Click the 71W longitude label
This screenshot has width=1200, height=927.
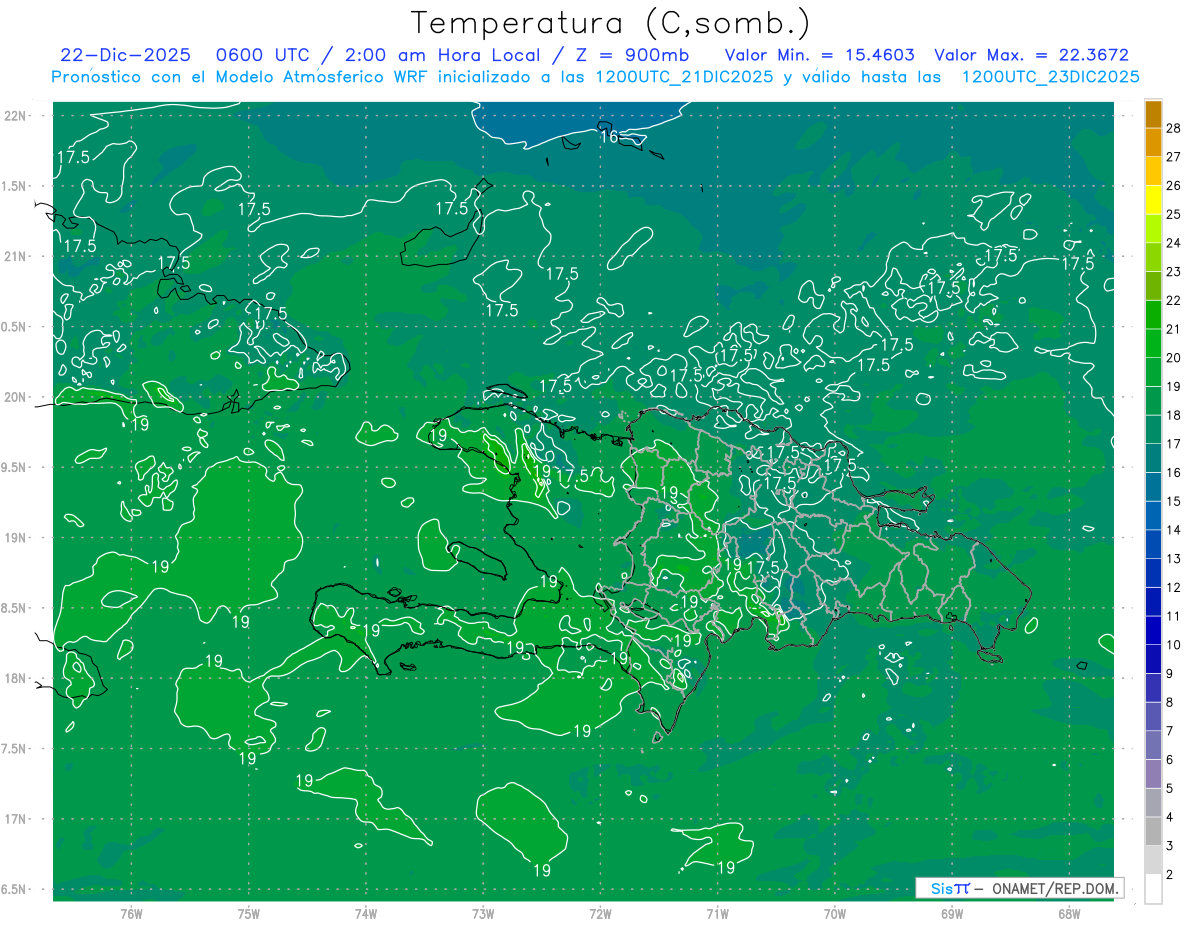pos(718,913)
